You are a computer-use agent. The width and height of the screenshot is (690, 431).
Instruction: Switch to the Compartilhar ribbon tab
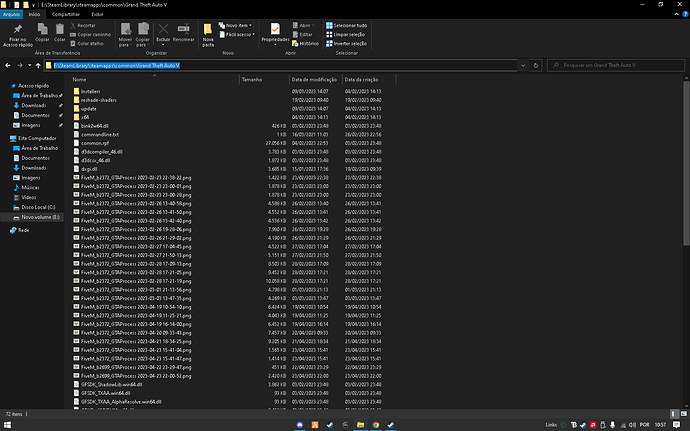point(66,15)
